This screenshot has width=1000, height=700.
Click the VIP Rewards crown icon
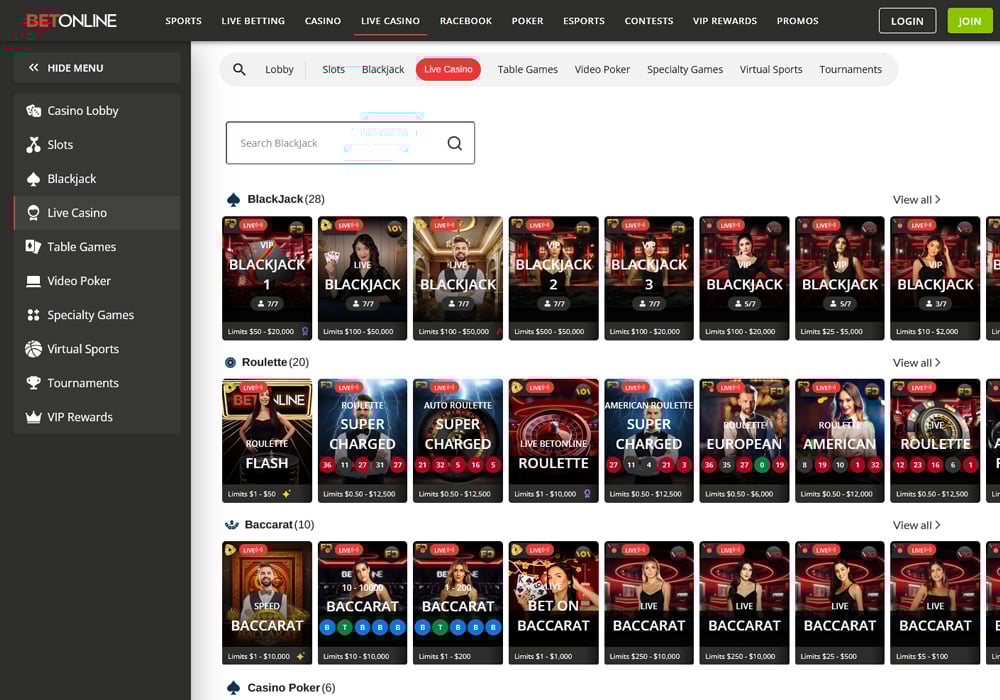[x=33, y=417]
